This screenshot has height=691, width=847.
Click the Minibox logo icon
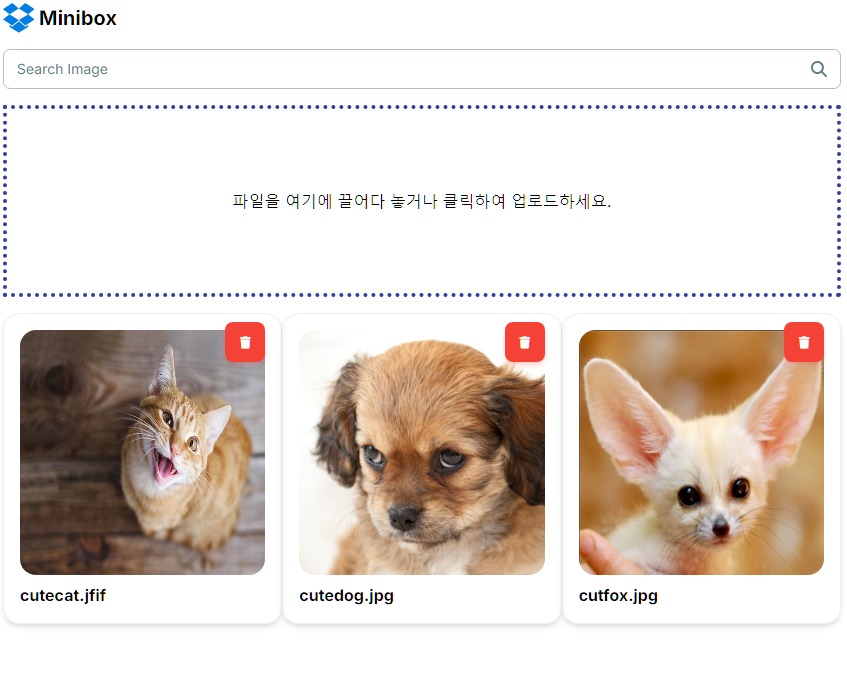19,18
